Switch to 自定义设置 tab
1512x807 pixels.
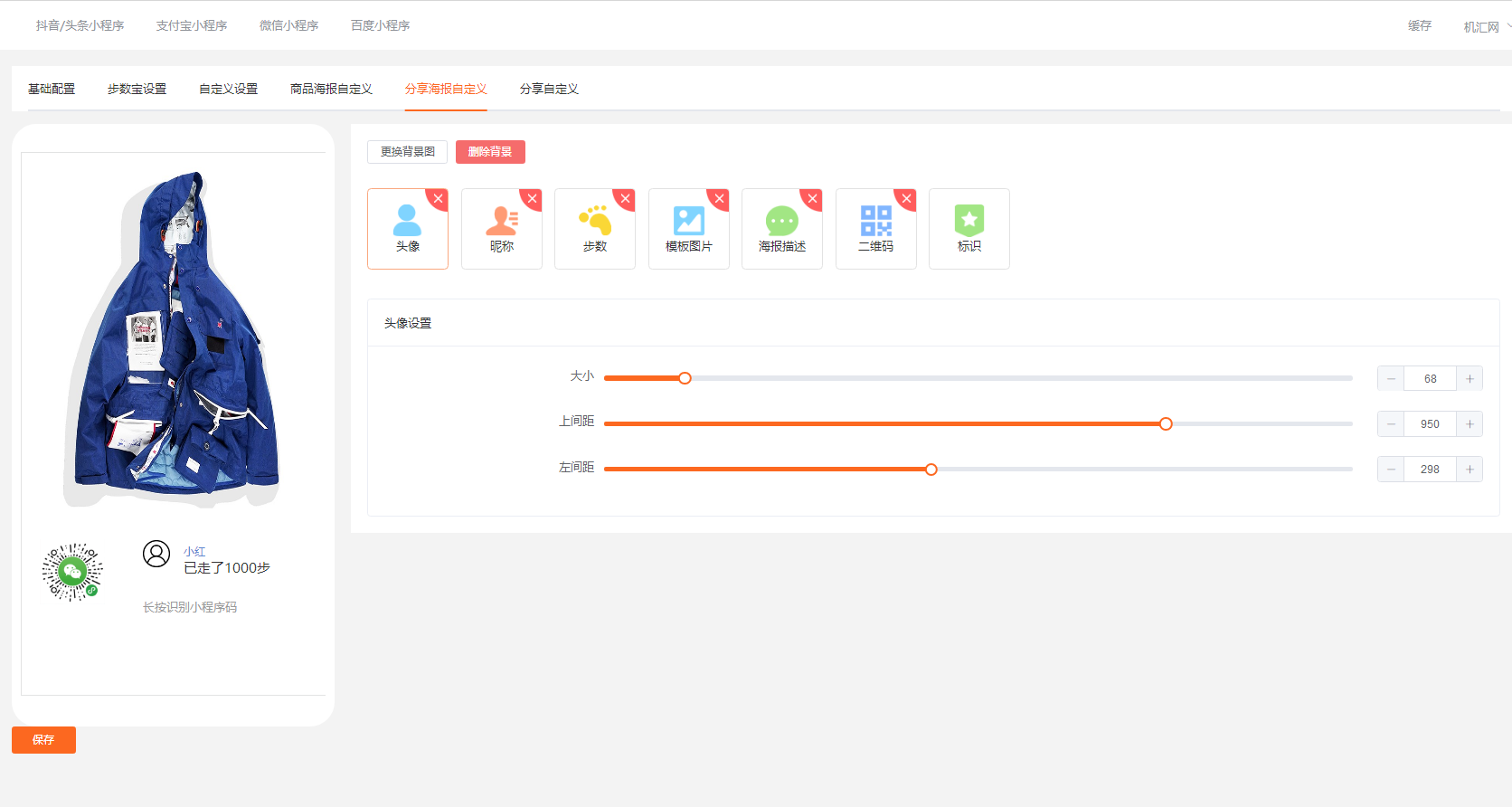[x=228, y=89]
